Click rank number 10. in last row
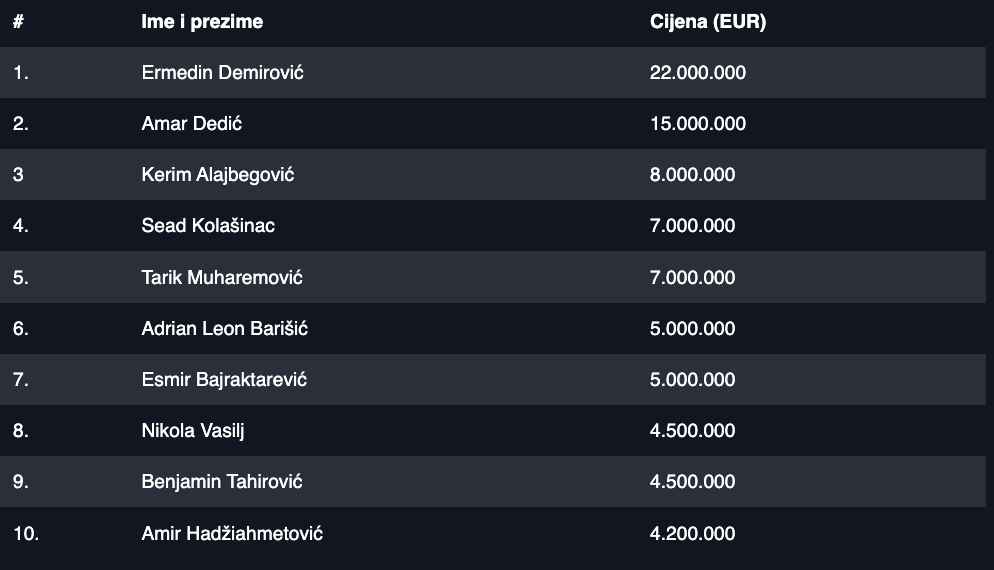Viewport: 994px width, 570px height. 26,533
